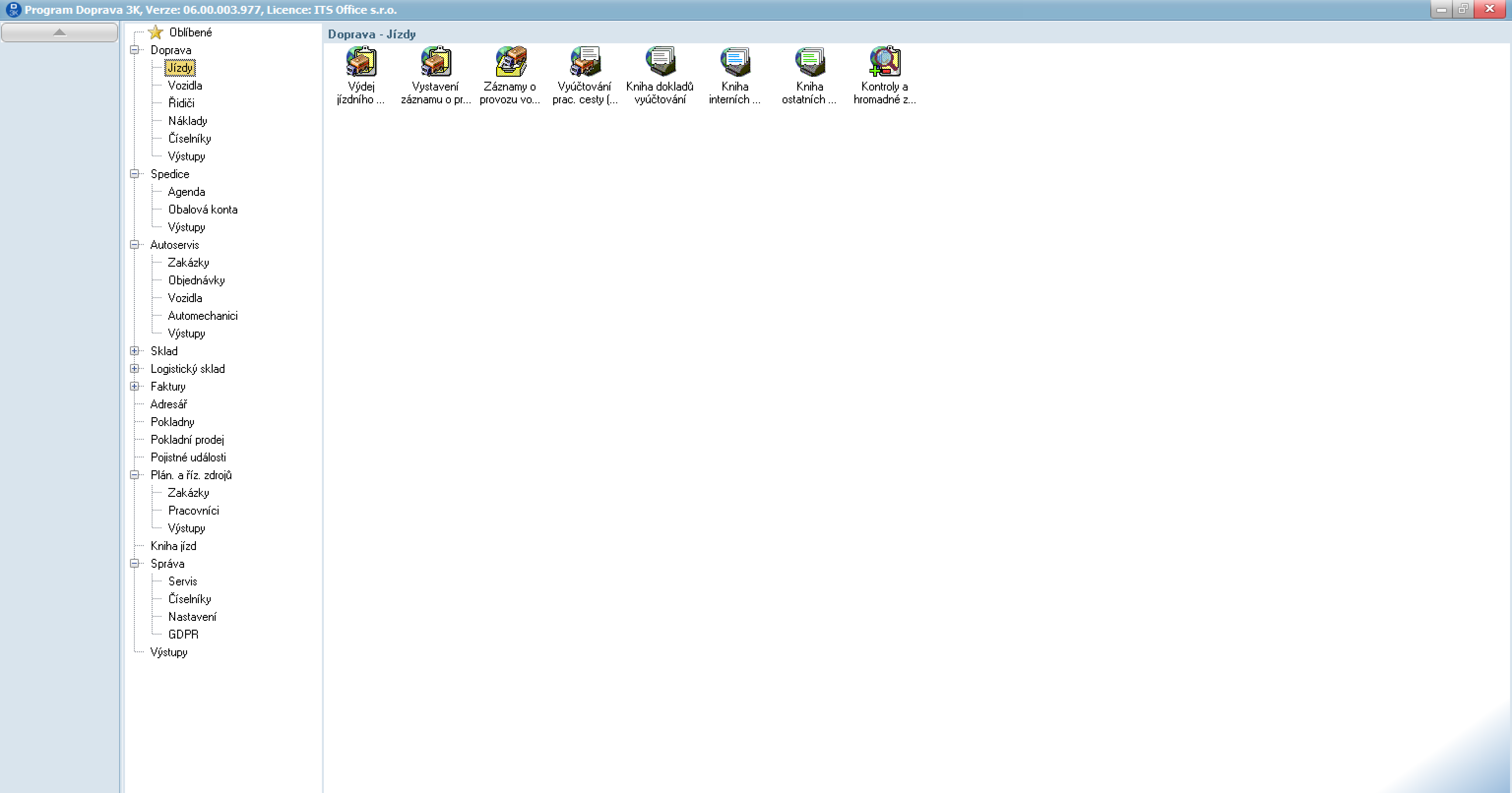Expand the Logistický sklad tree node
This screenshot has height=793, width=1512.
coord(134,368)
